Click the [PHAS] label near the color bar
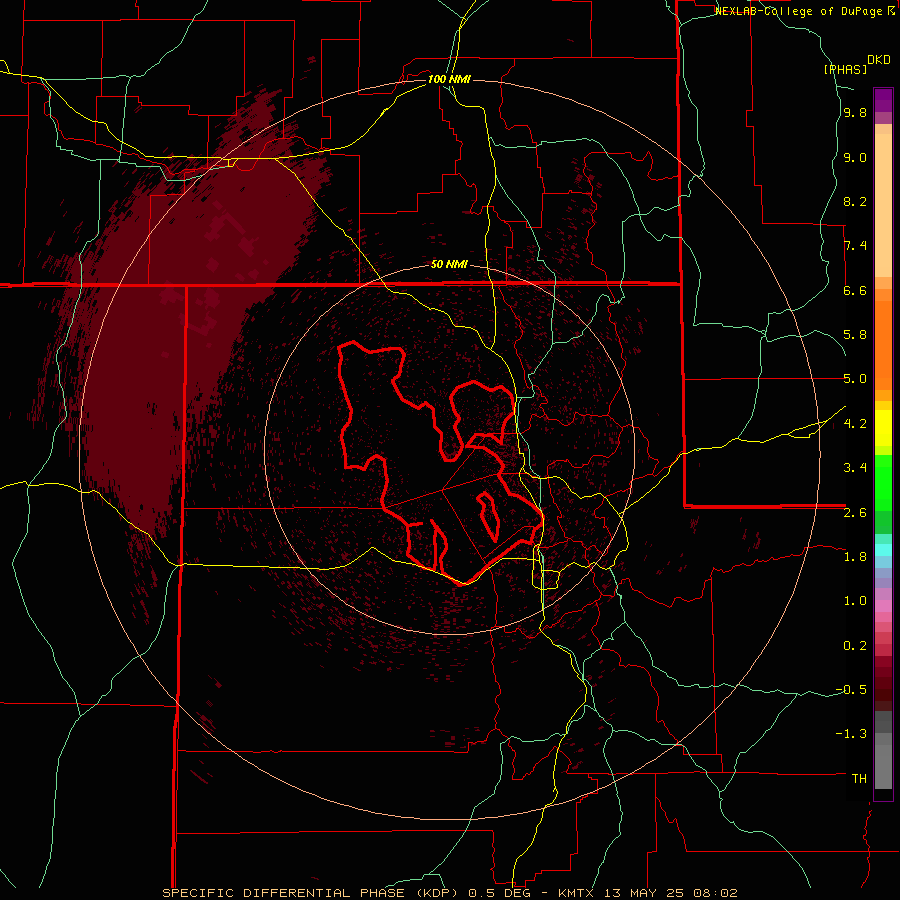This screenshot has height=900, width=900. [845, 69]
